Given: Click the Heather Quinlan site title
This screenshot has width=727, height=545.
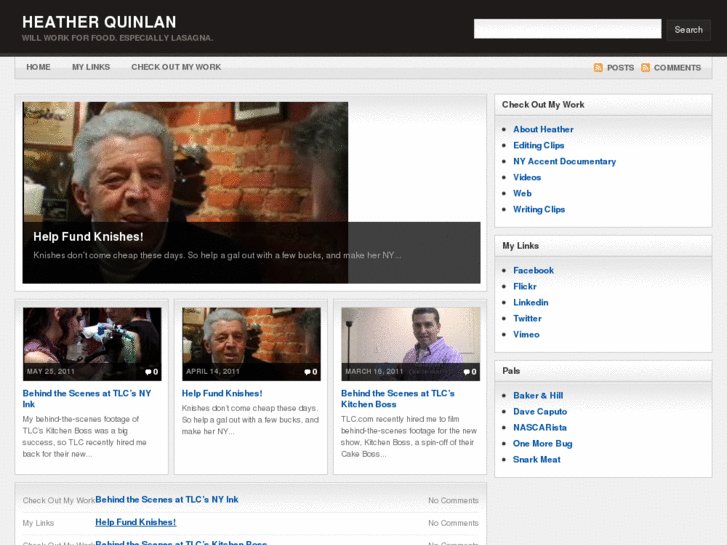Looking at the screenshot, I should (x=99, y=22).
